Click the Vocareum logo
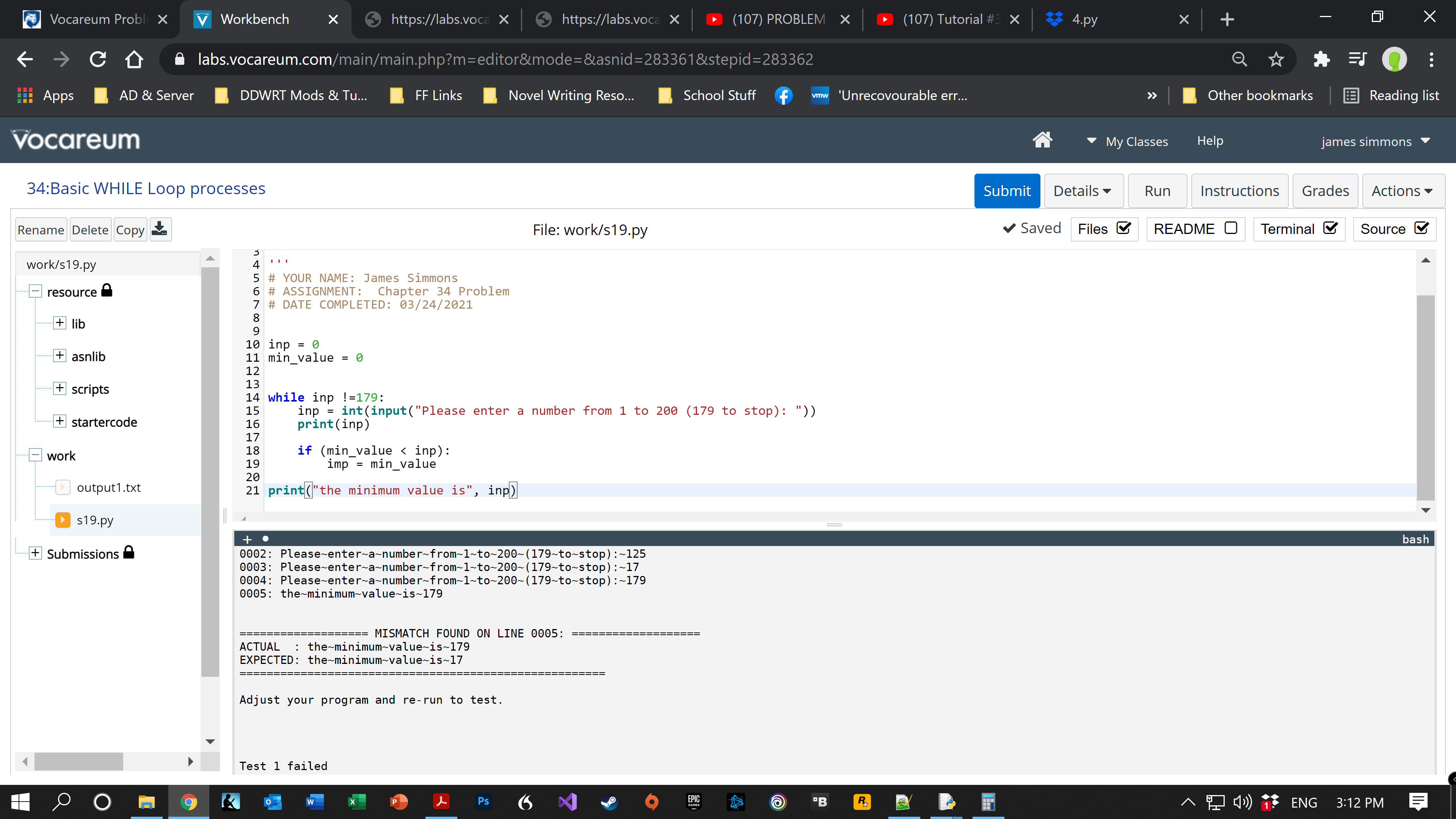 pyautogui.click(x=76, y=140)
